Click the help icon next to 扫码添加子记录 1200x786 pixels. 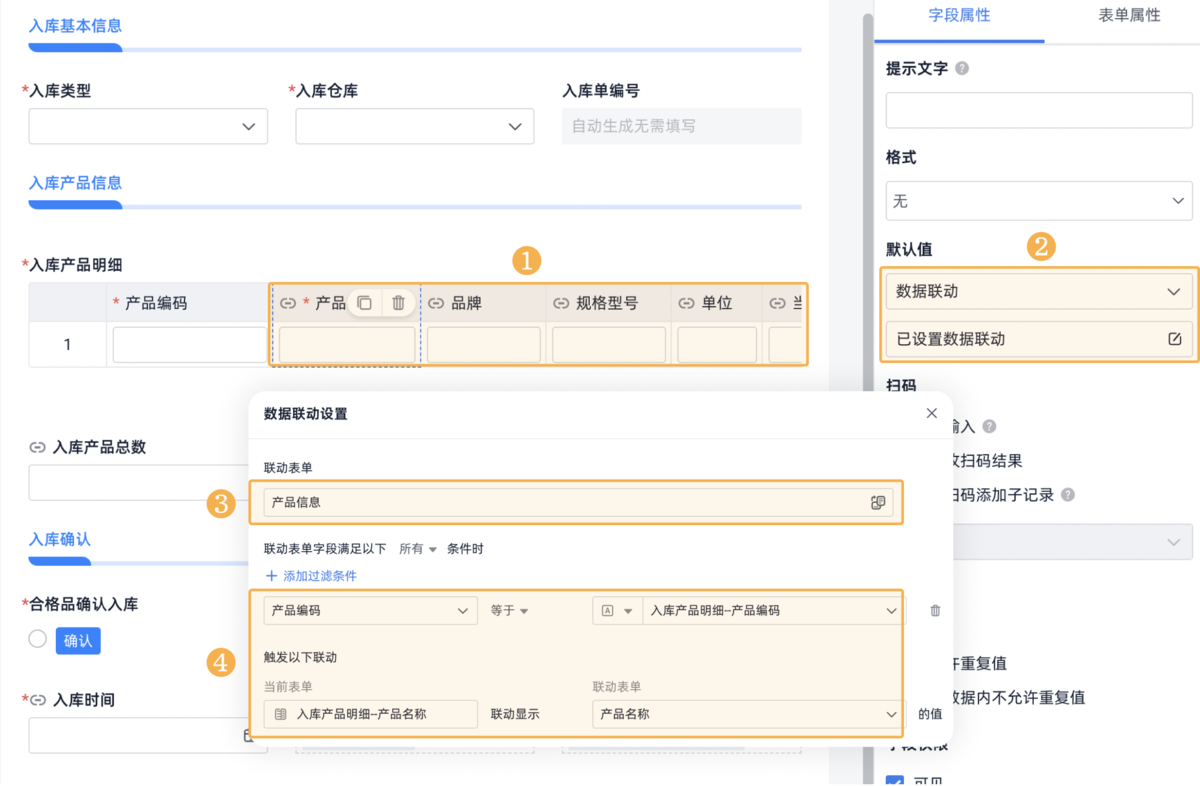pos(1069,493)
